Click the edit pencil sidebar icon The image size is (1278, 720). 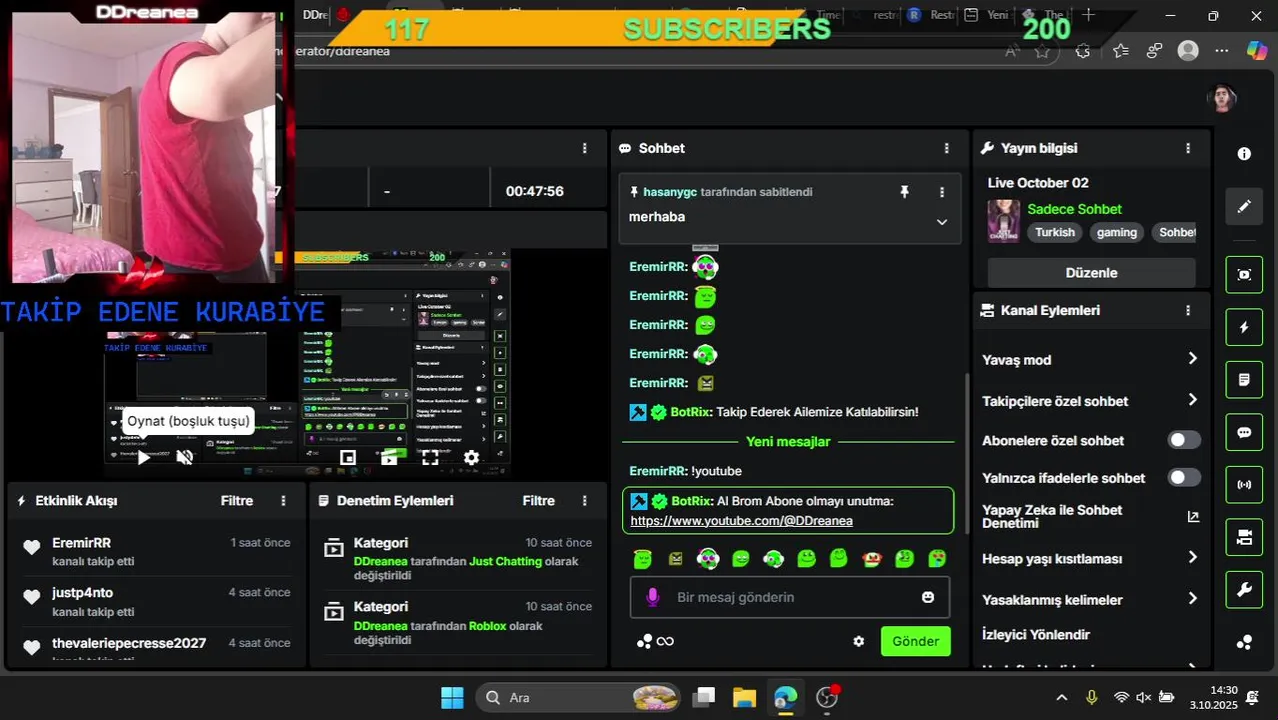tap(1244, 206)
